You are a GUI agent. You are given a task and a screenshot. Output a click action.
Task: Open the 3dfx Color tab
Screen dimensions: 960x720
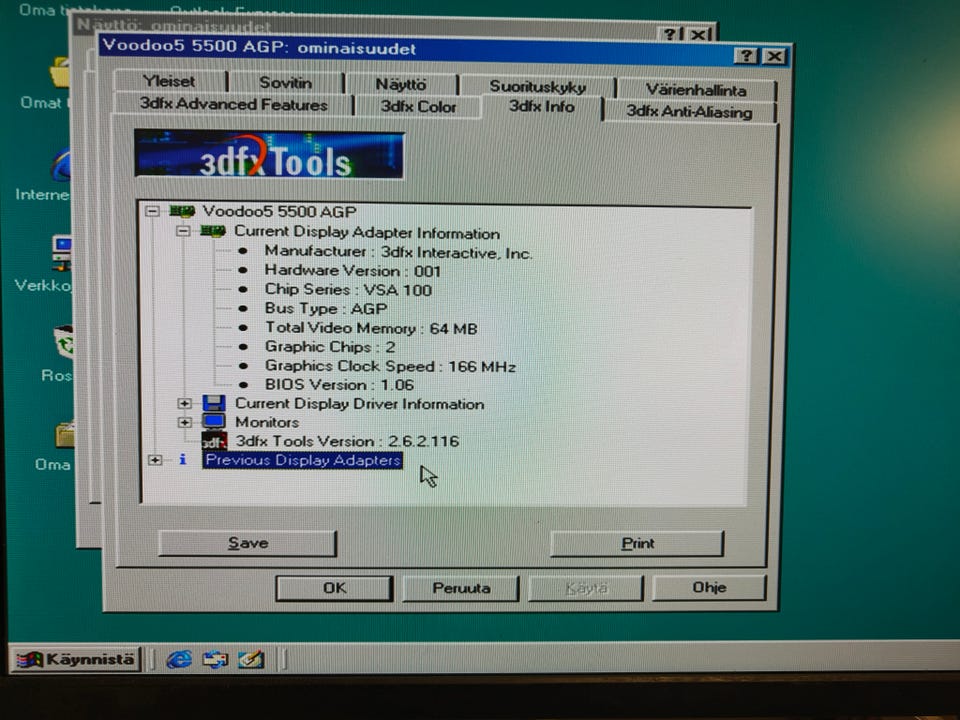tap(418, 107)
